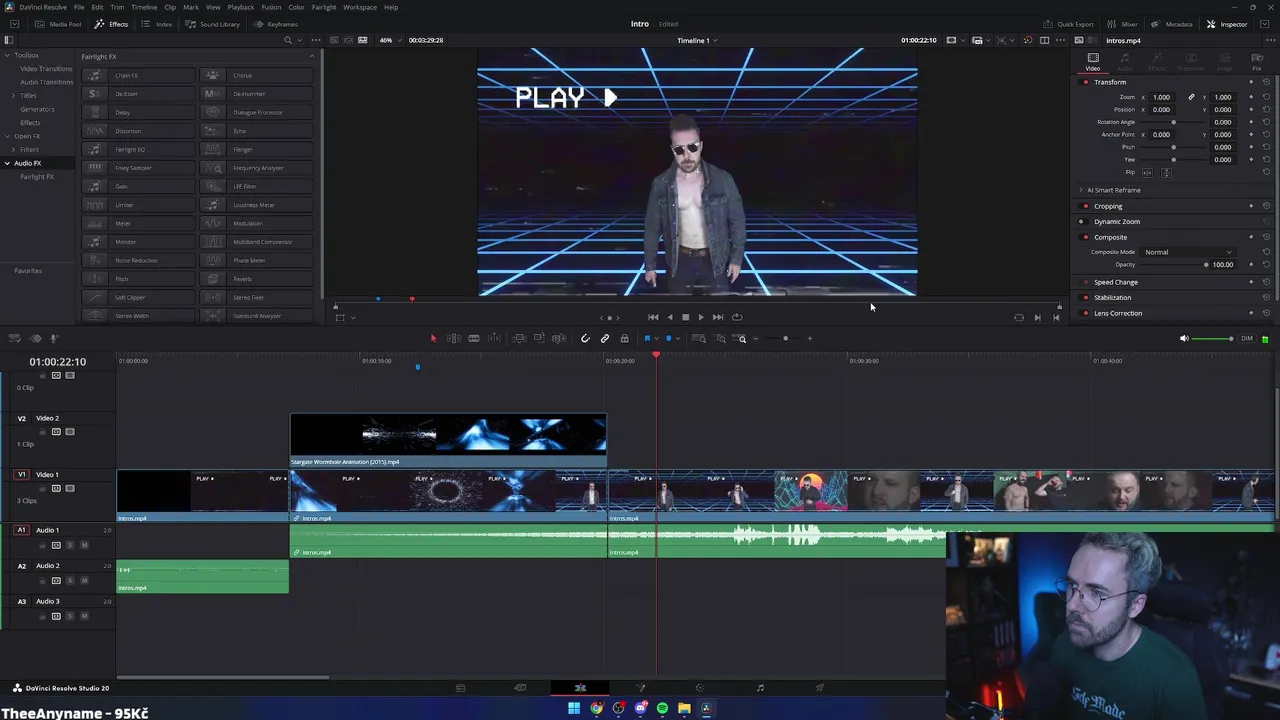Select the Chain FX audio effect
The image size is (1280, 720).
pyautogui.click(x=138, y=75)
